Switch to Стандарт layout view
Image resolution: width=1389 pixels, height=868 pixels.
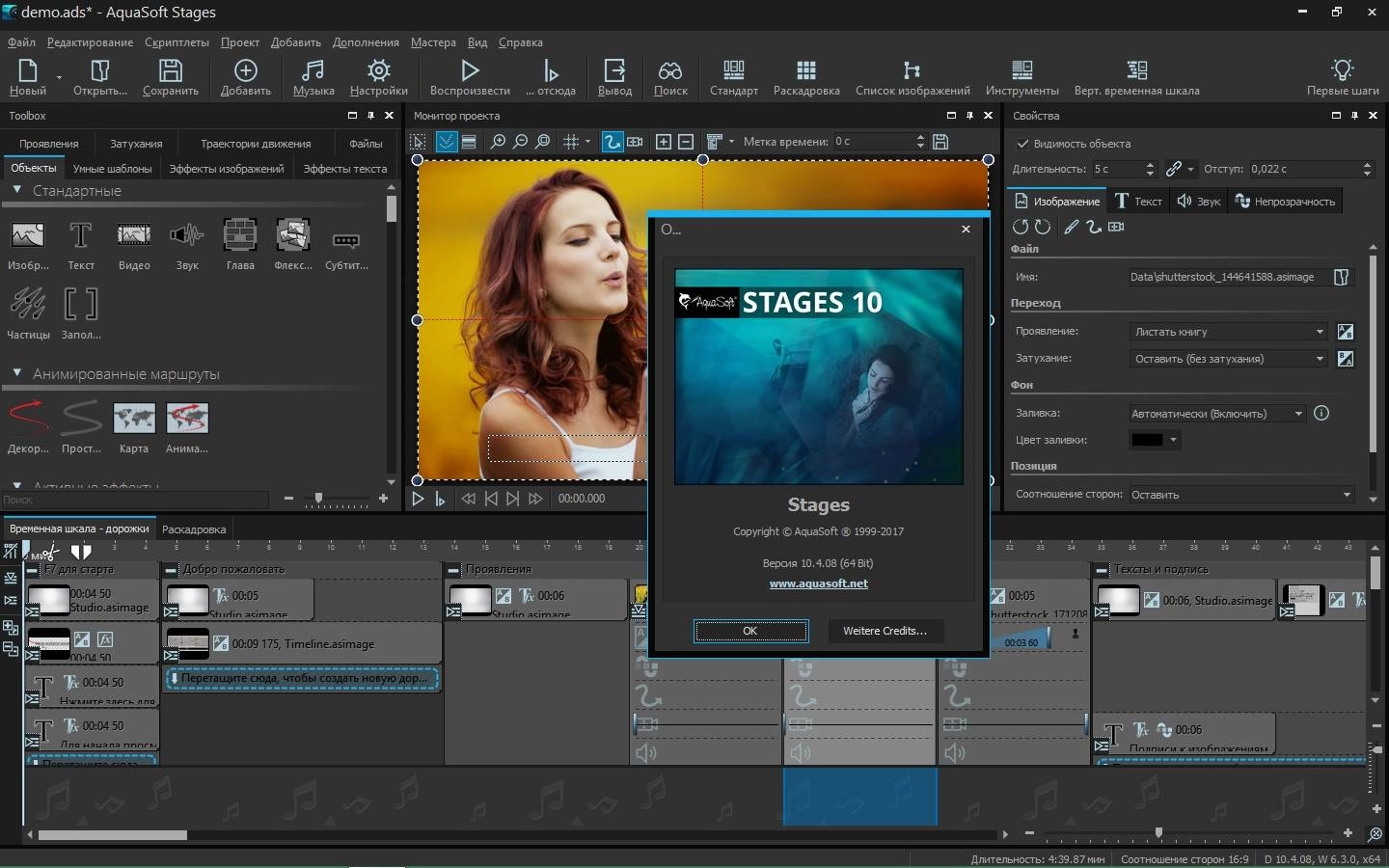pyautogui.click(x=734, y=76)
